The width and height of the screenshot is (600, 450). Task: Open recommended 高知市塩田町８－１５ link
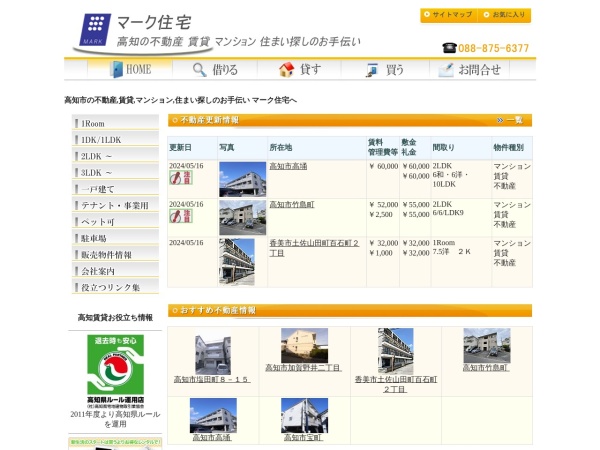[x=212, y=380]
